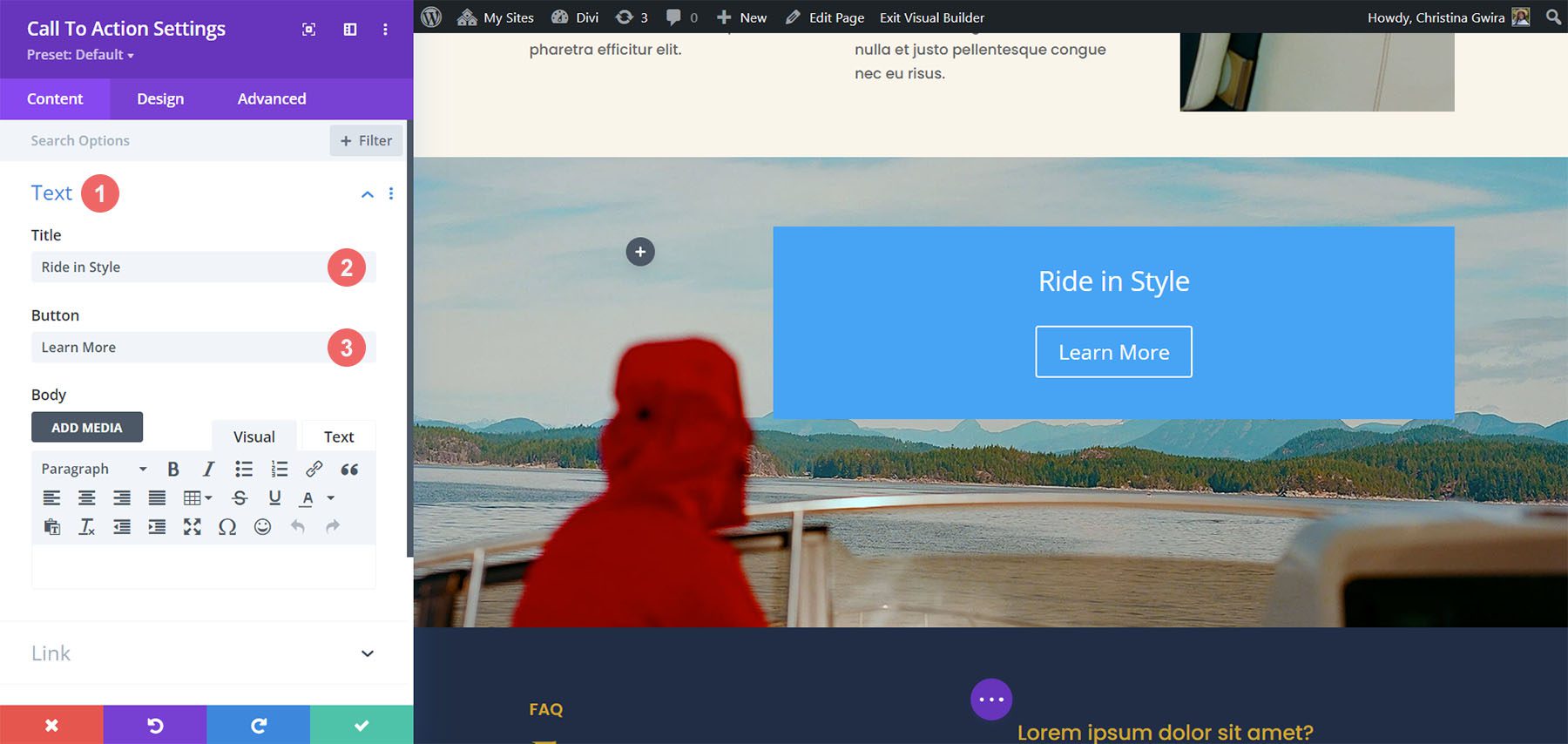Toggle italic formatting in Body editor

click(208, 469)
